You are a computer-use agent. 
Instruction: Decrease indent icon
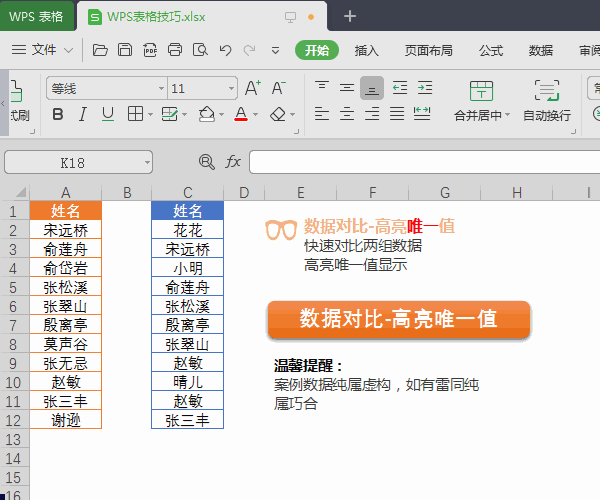pos(400,88)
